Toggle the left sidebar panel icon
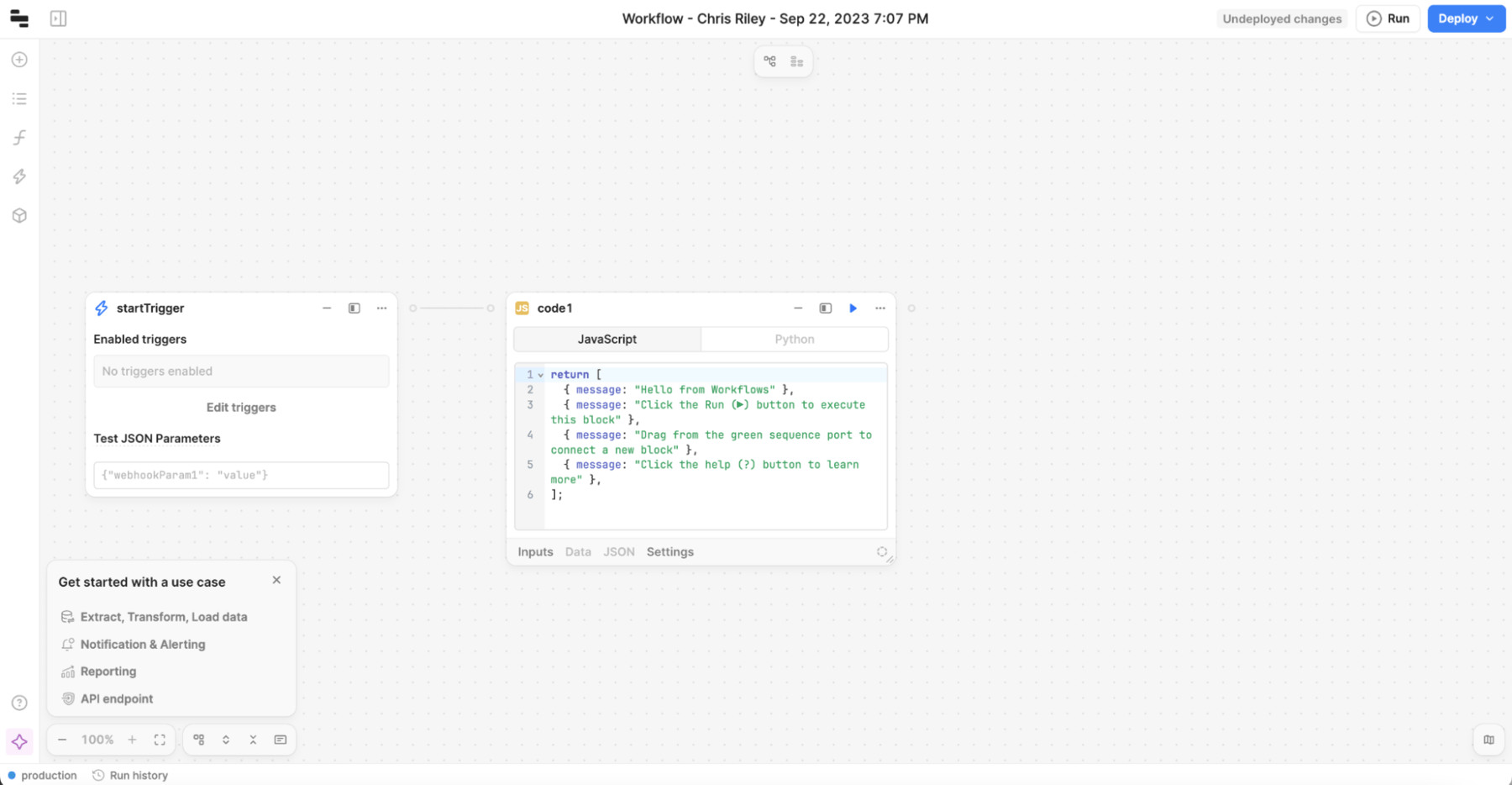Viewport: 1512px width, 785px height. click(x=58, y=18)
